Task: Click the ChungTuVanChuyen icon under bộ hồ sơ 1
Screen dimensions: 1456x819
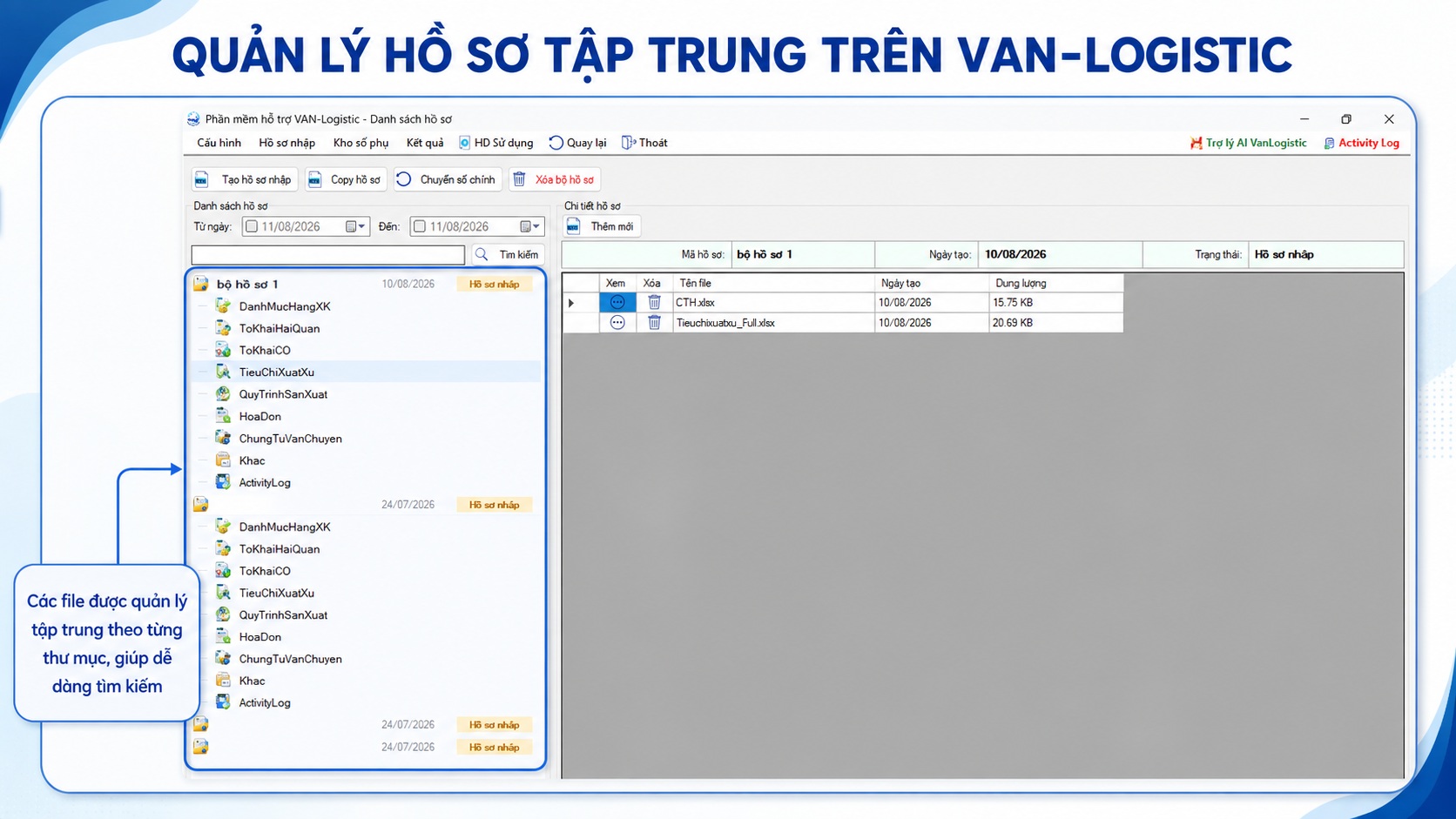Action: click(x=224, y=438)
